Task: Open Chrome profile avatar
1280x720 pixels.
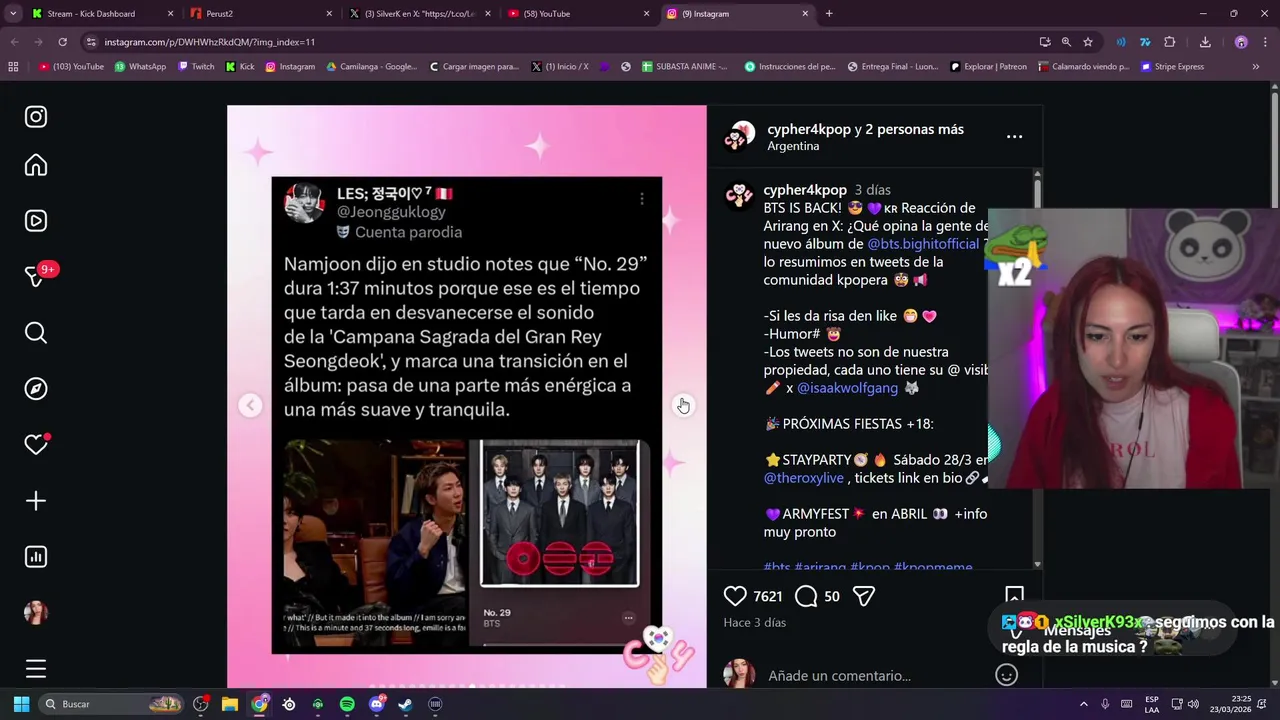Action: 1241,42
